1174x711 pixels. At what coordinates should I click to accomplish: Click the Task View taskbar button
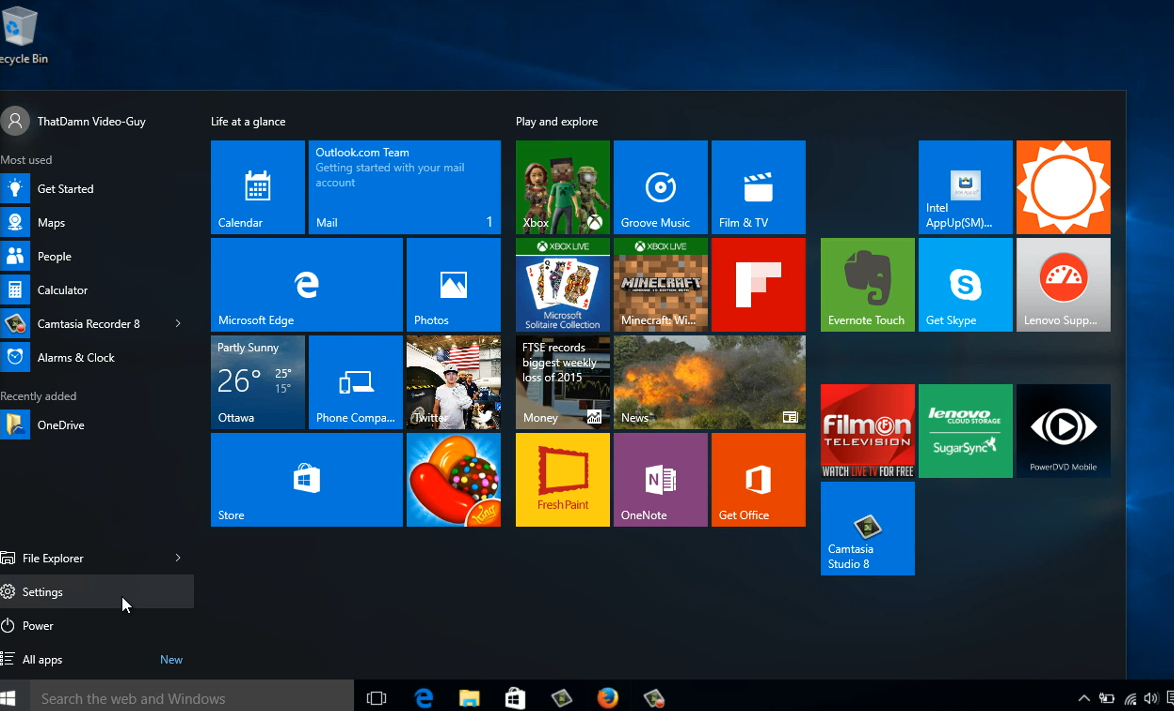[x=376, y=698]
